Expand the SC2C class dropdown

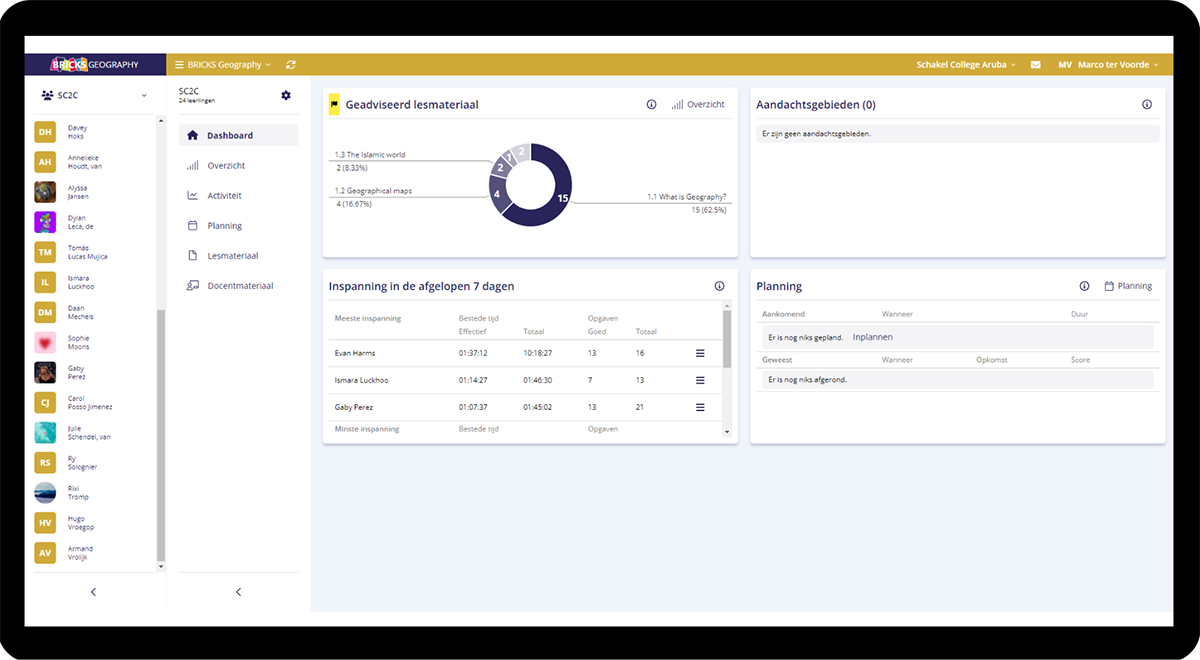coord(94,95)
